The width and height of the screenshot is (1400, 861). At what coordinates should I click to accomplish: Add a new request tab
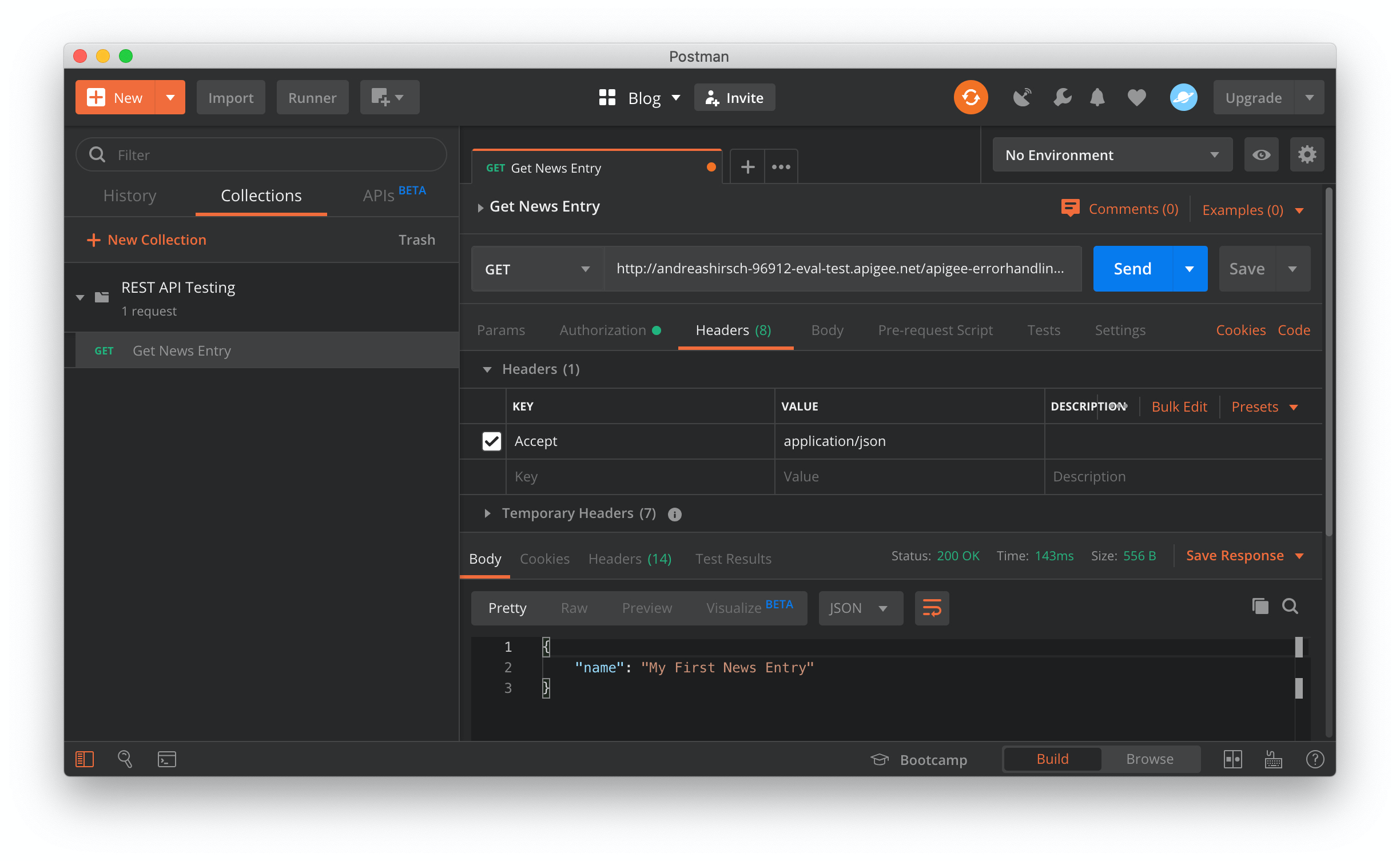(x=747, y=167)
